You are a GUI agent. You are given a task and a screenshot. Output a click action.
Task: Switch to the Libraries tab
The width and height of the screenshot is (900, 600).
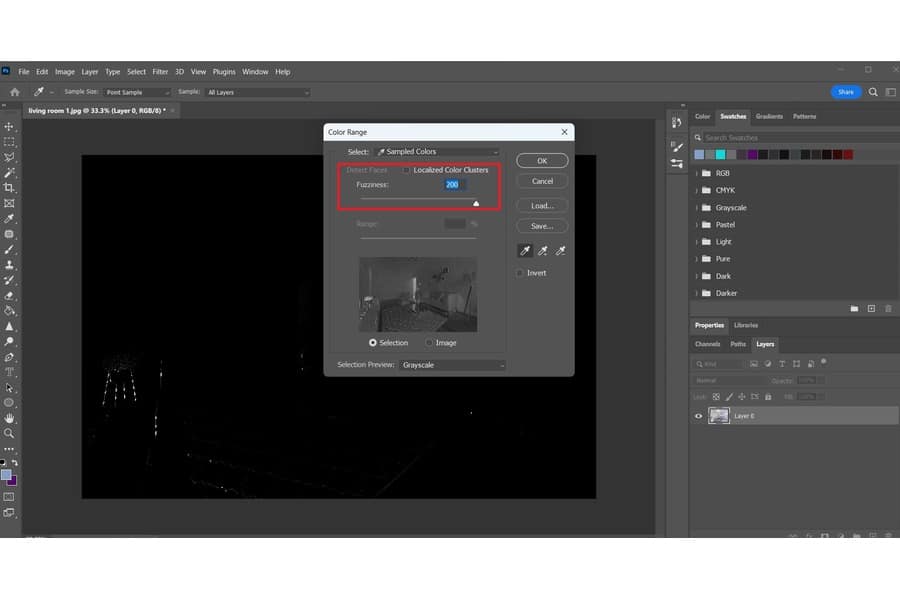(746, 326)
